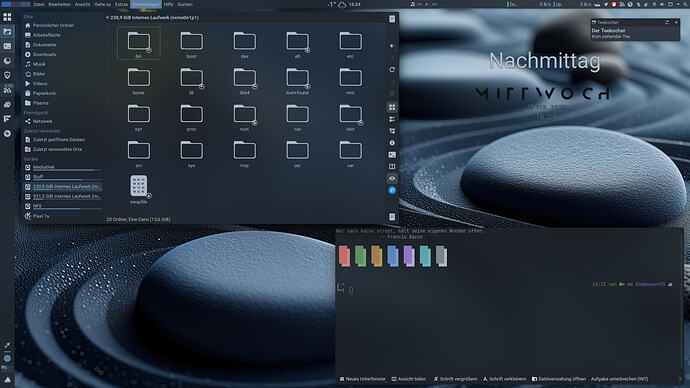Viewport: 690px width, 388px height.
Task: Open the Gehe zu menu
Action: click(103, 4)
